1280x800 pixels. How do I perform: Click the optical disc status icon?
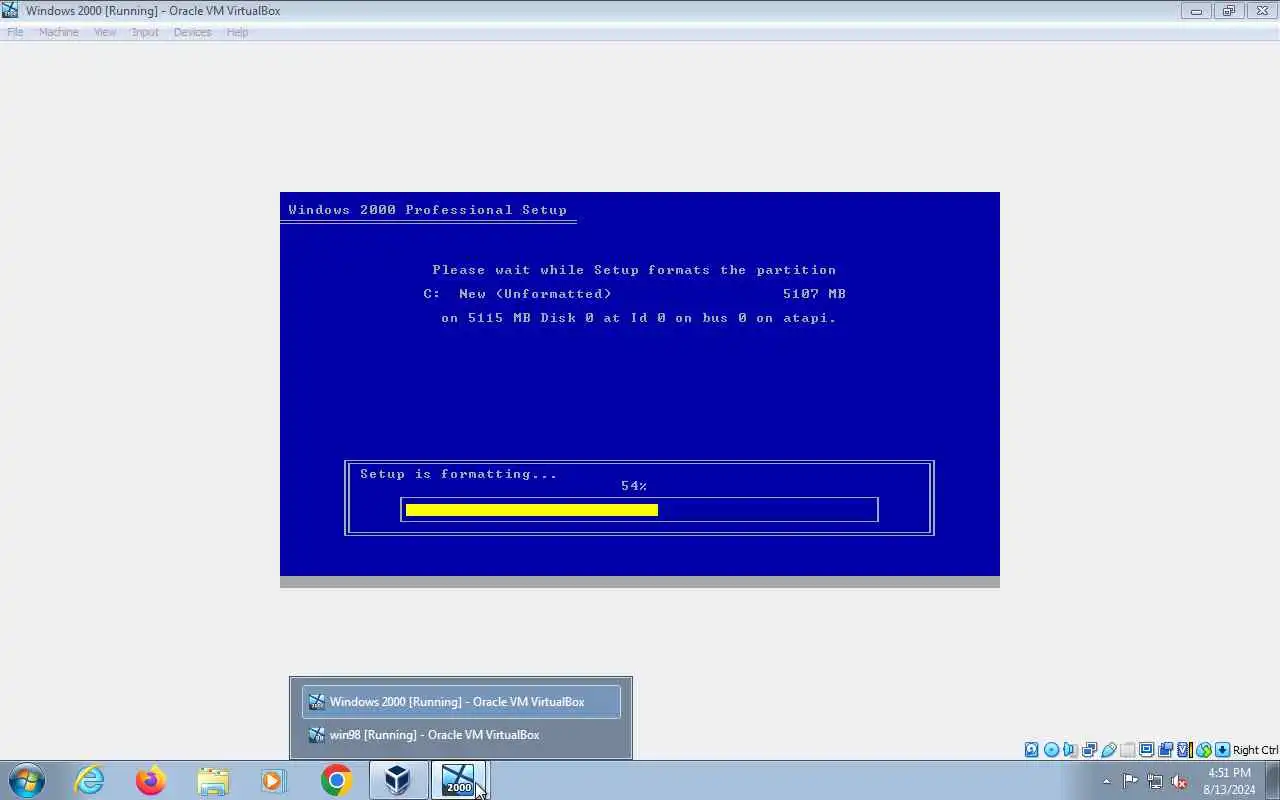click(1051, 749)
